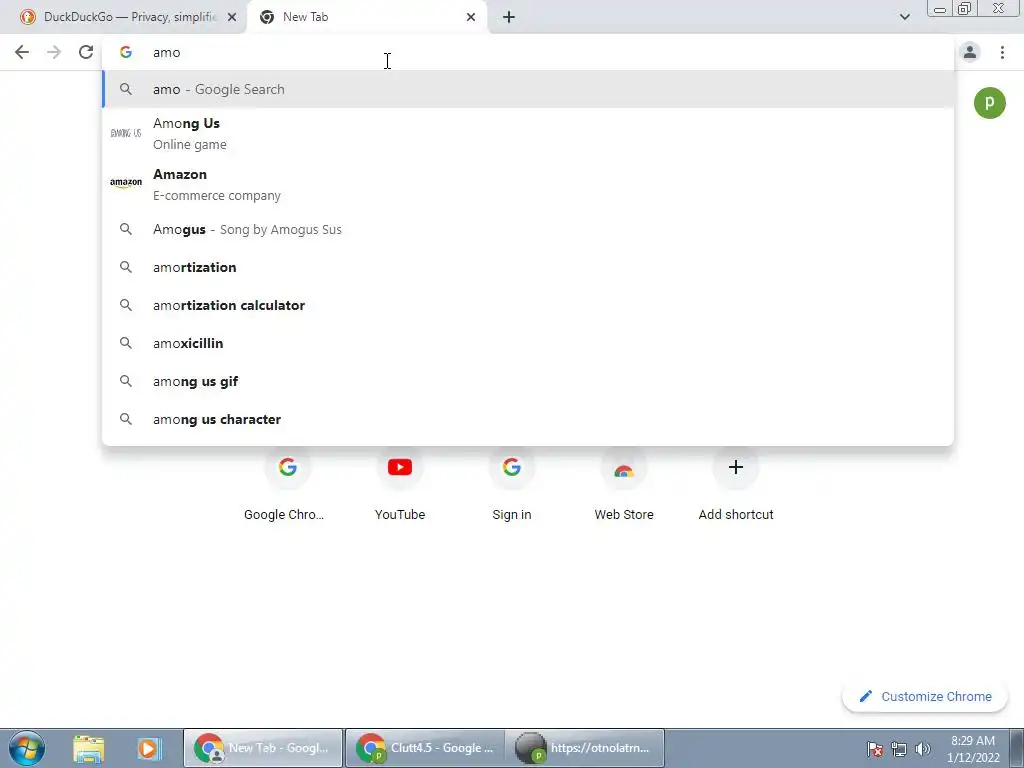Click in the address bar containing 'amo'
Screen dimensions: 1024x768
click(x=528, y=52)
